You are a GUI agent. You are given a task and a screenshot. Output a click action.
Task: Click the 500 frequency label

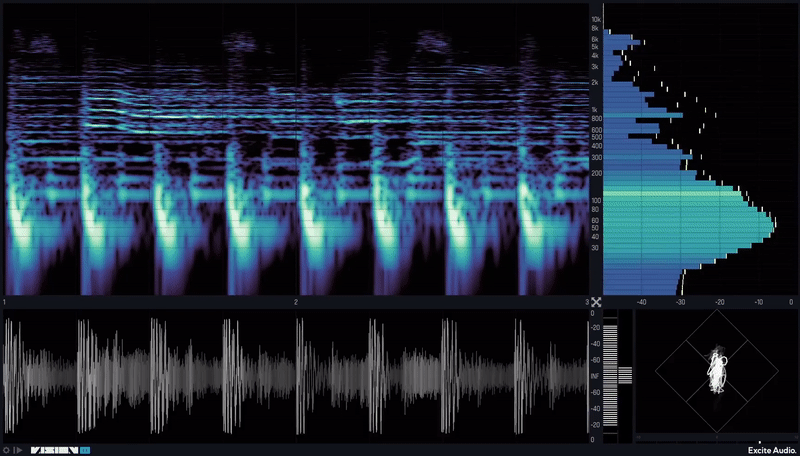(x=595, y=137)
